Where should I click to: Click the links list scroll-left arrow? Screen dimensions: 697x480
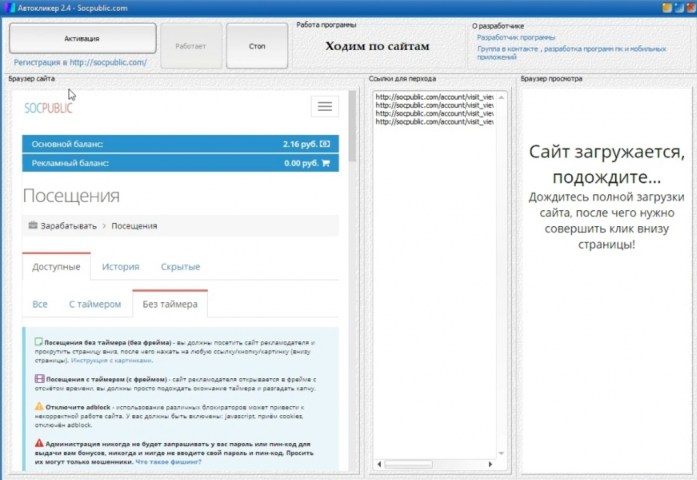click(379, 464)
